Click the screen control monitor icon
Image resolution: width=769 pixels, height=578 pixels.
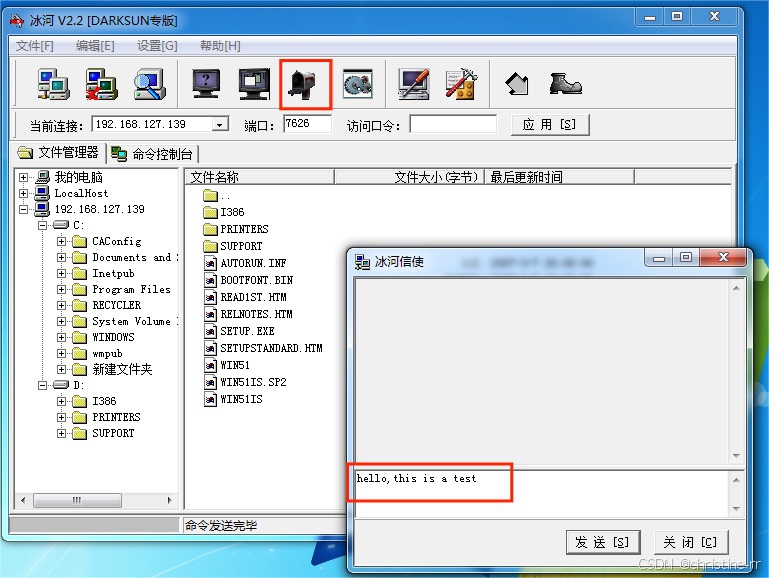tap(254, 84)
